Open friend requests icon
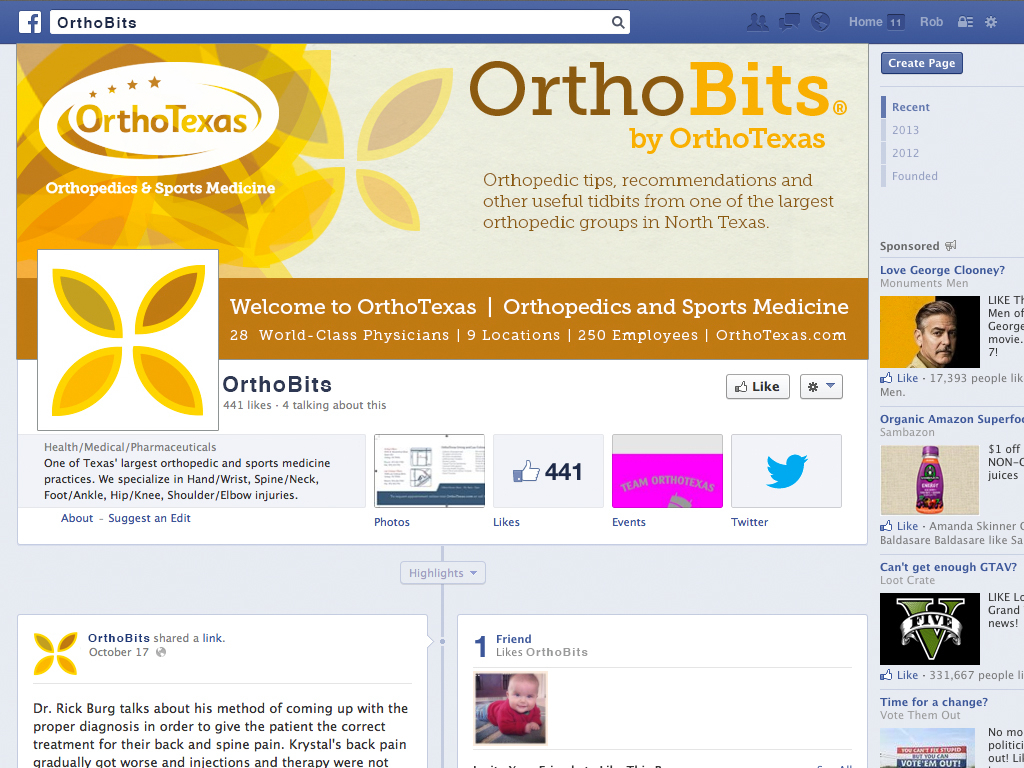Image resolution: width=1024 pixels, height=768 pixels. 758,22
